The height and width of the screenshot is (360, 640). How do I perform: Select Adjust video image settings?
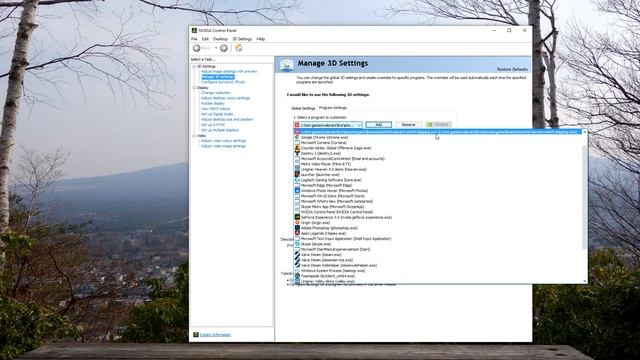click(x=223, y=146)
